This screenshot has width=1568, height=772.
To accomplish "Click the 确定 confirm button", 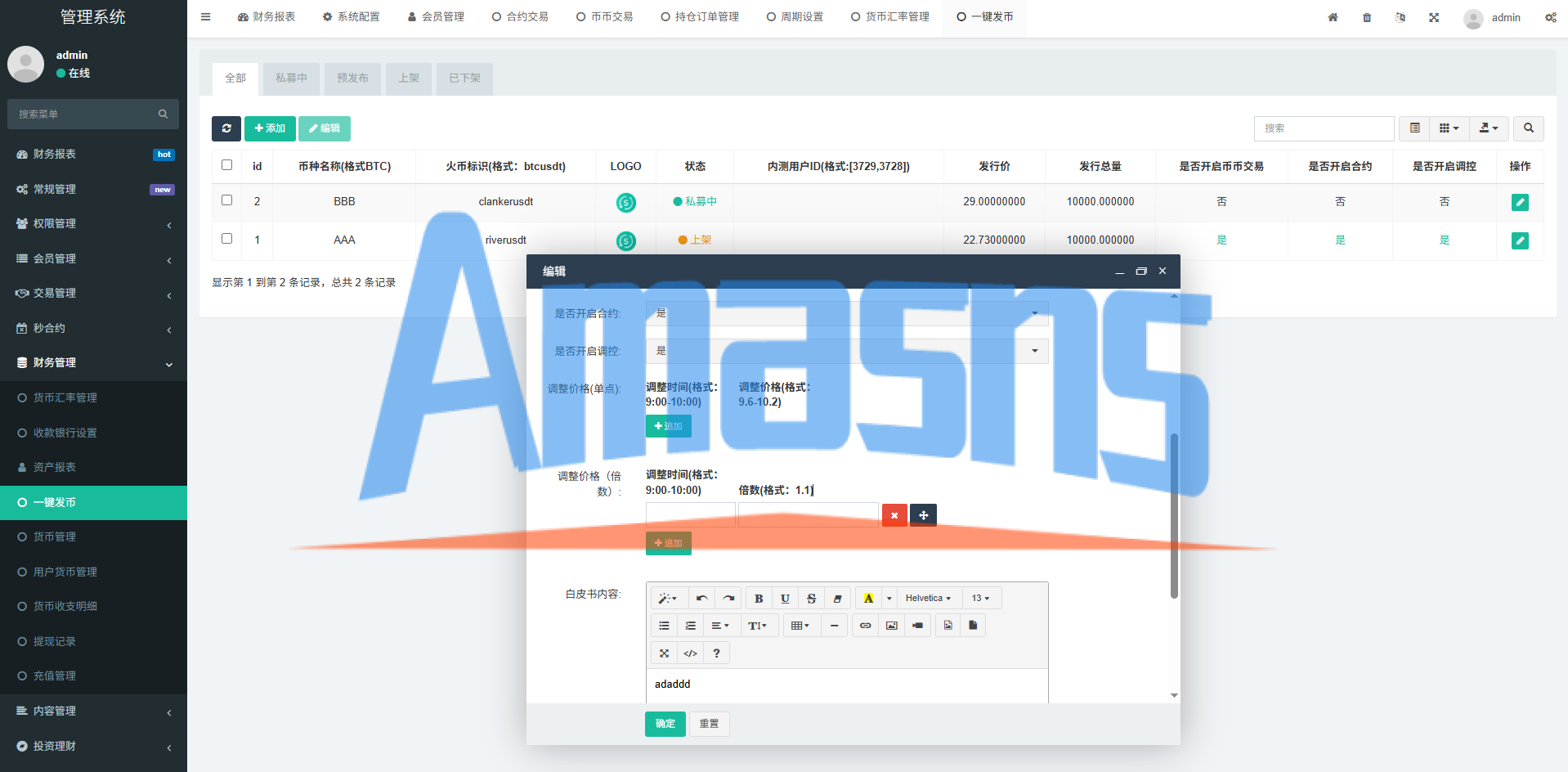I will pos(665,724).
